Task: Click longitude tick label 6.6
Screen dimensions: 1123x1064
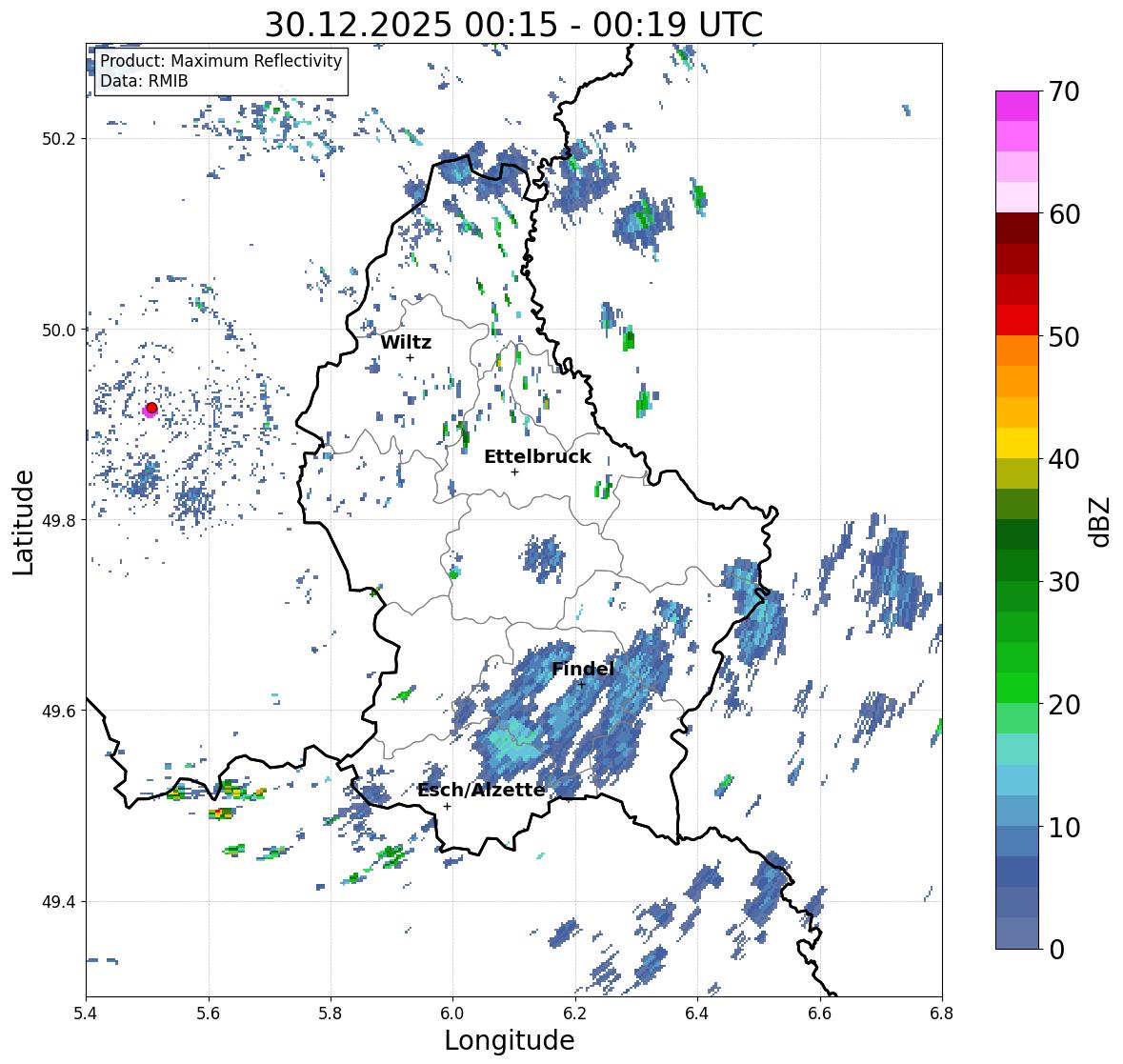Action: pos(820,1014)
